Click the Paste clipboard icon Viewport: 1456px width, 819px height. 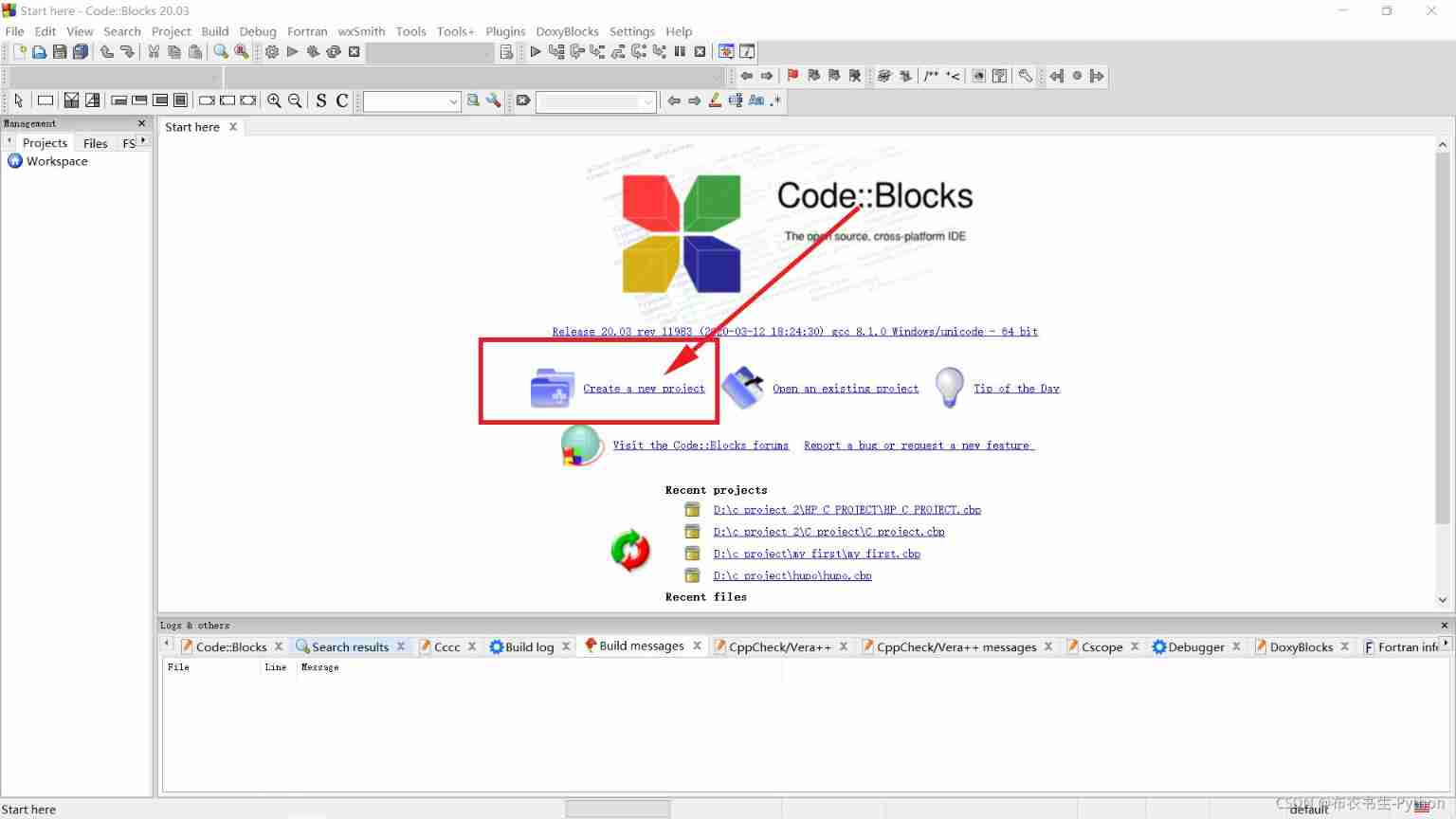pyautogui.click(x=195, y=52)
